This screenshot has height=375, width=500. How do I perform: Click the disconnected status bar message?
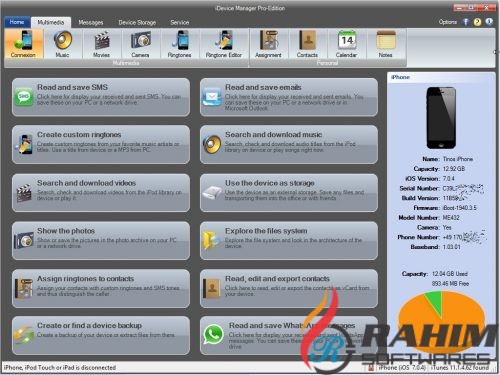tap(60, 367)
